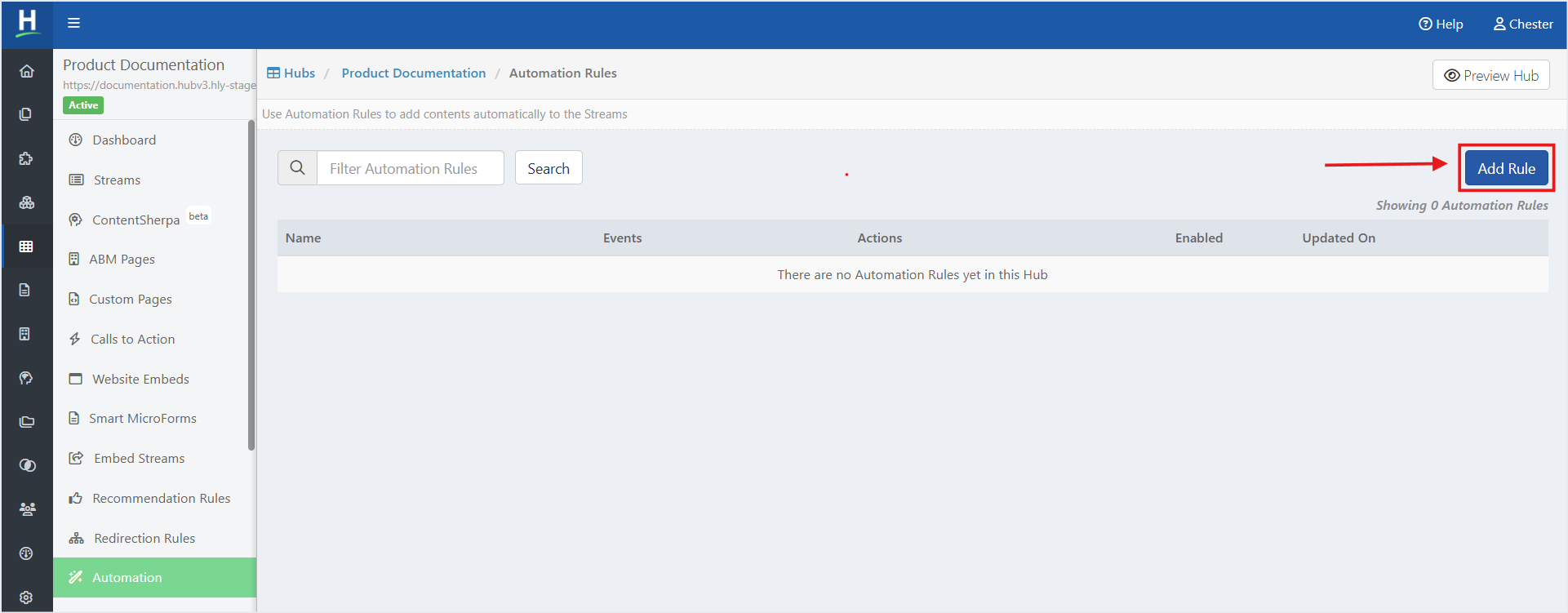Open the head-shaped icon in the dark sidebar
Screen dimensions: 1568x613
pyautogui.click(x=26, y=378)
